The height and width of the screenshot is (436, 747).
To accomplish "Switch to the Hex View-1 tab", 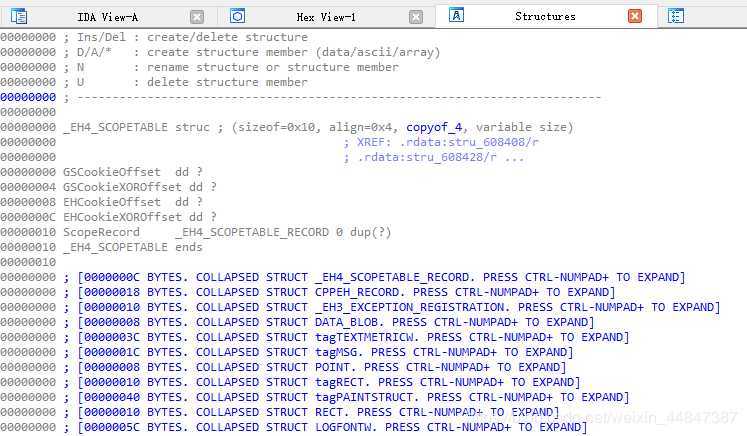I will pos(326,17).
